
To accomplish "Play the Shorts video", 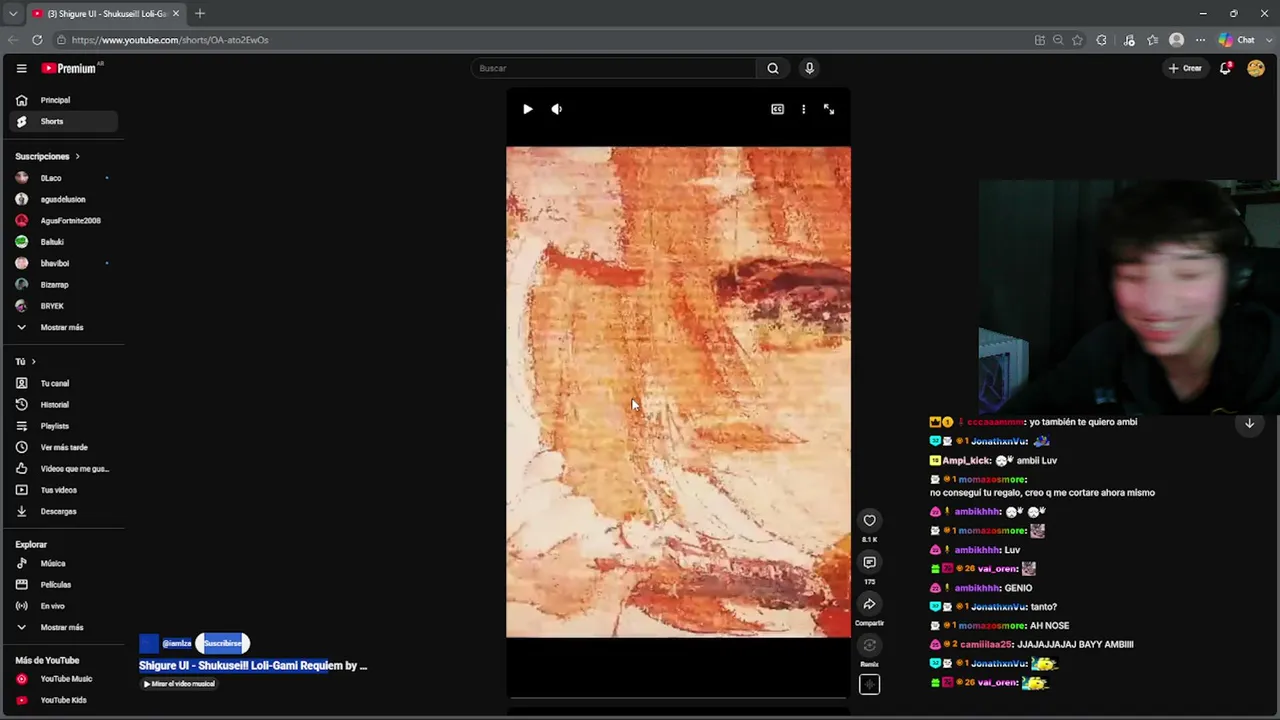I will [x=527, y=109].
